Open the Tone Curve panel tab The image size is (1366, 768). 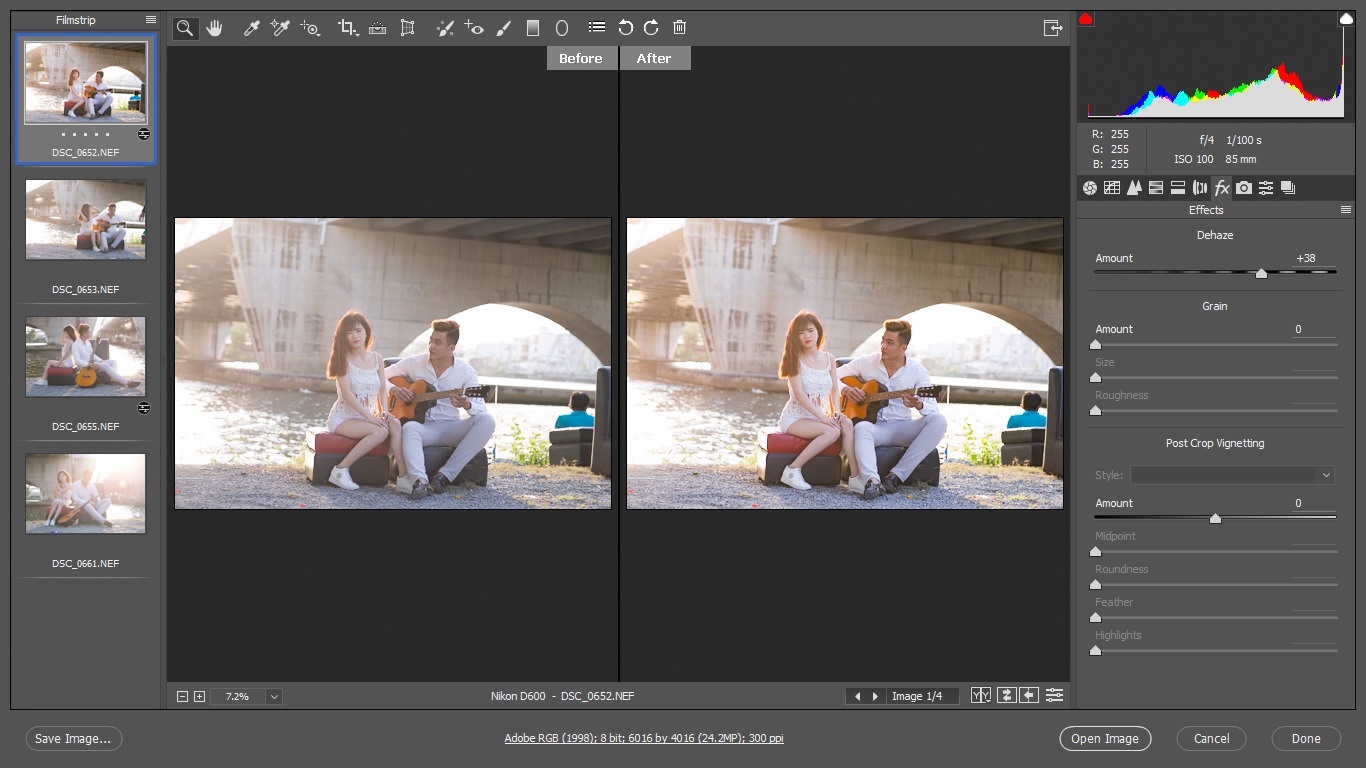(1112, 188)
